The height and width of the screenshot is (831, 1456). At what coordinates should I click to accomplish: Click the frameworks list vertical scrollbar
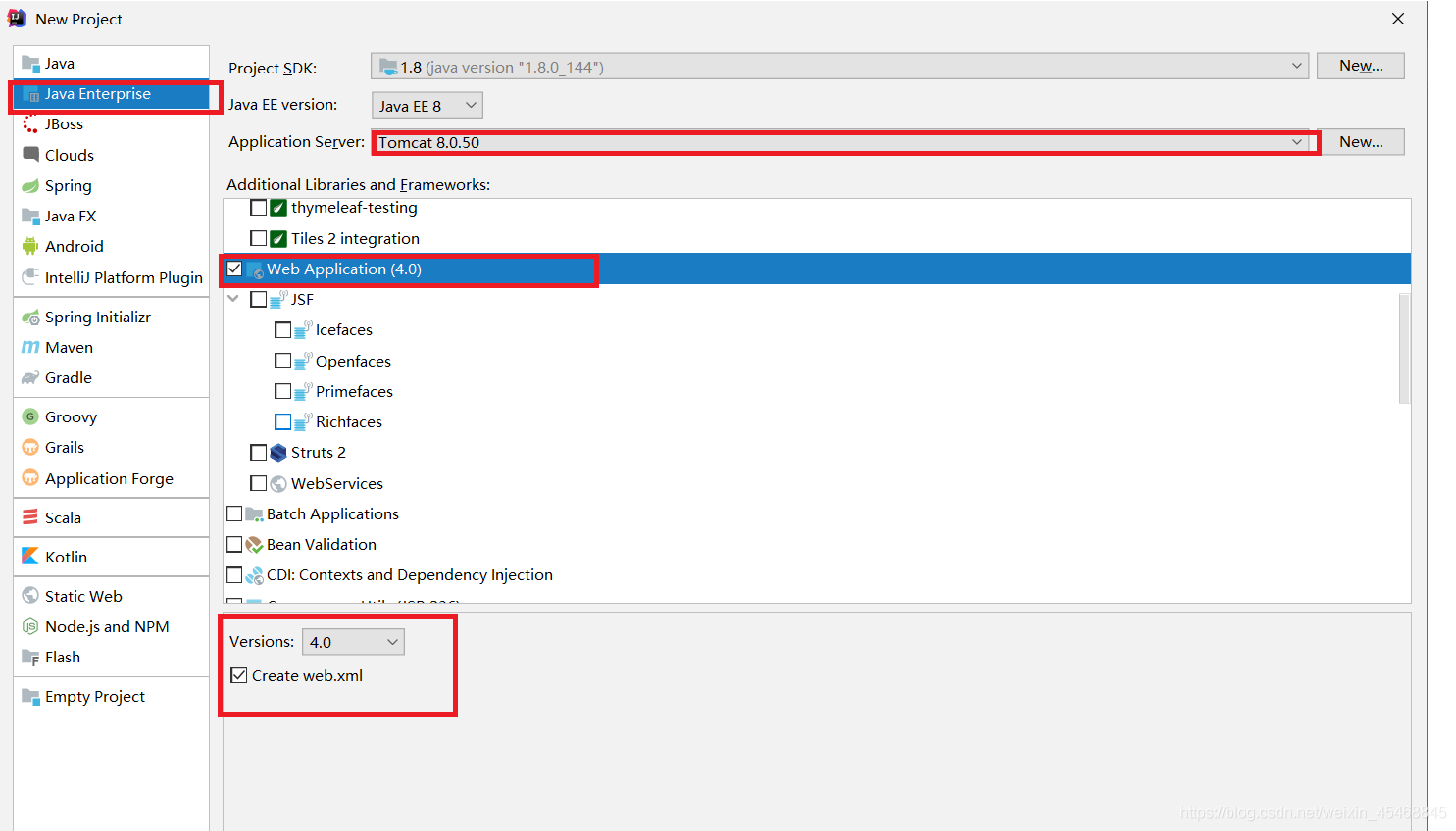(x=1404, y=348)
